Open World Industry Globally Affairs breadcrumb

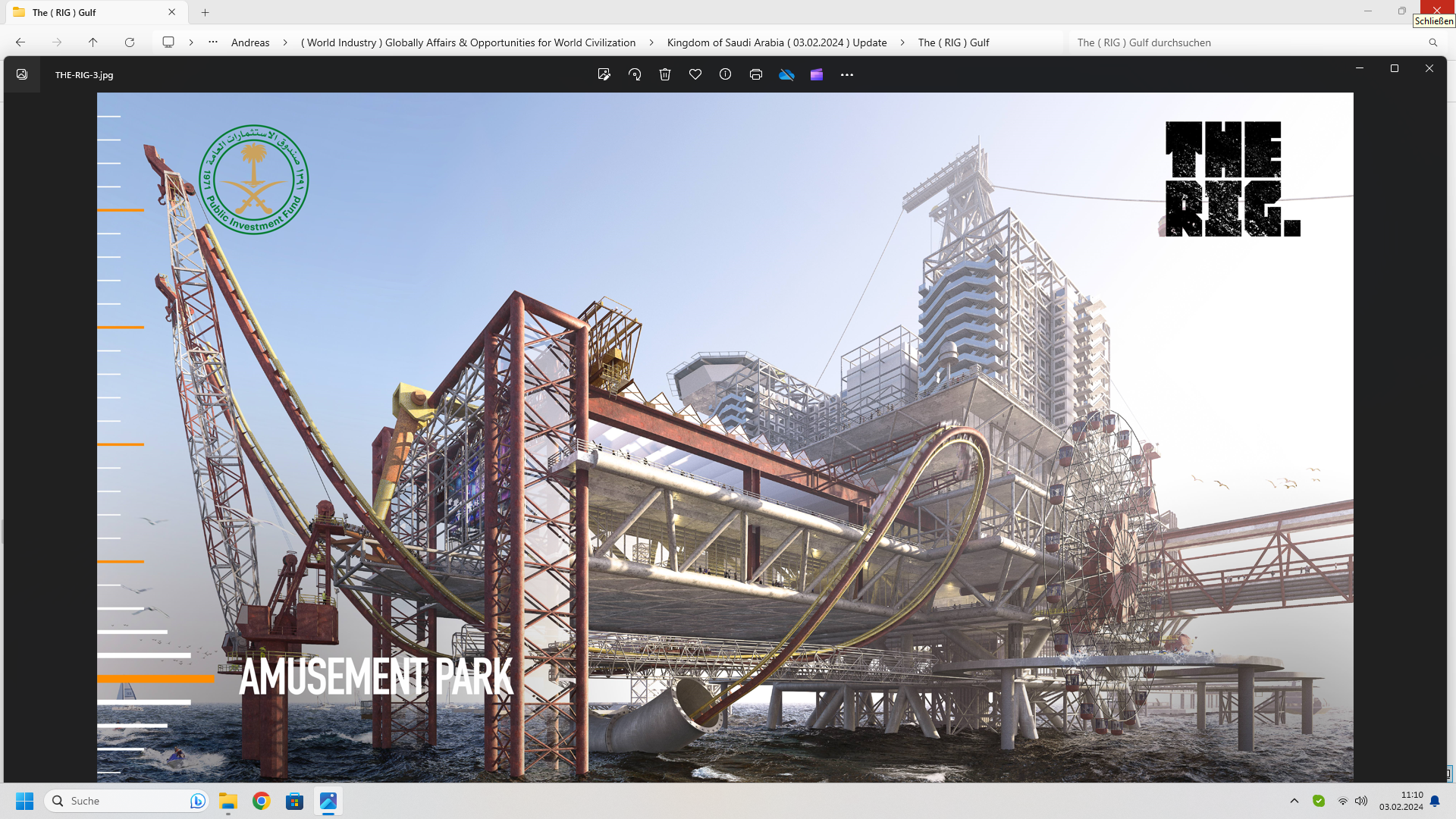[468, 42]
